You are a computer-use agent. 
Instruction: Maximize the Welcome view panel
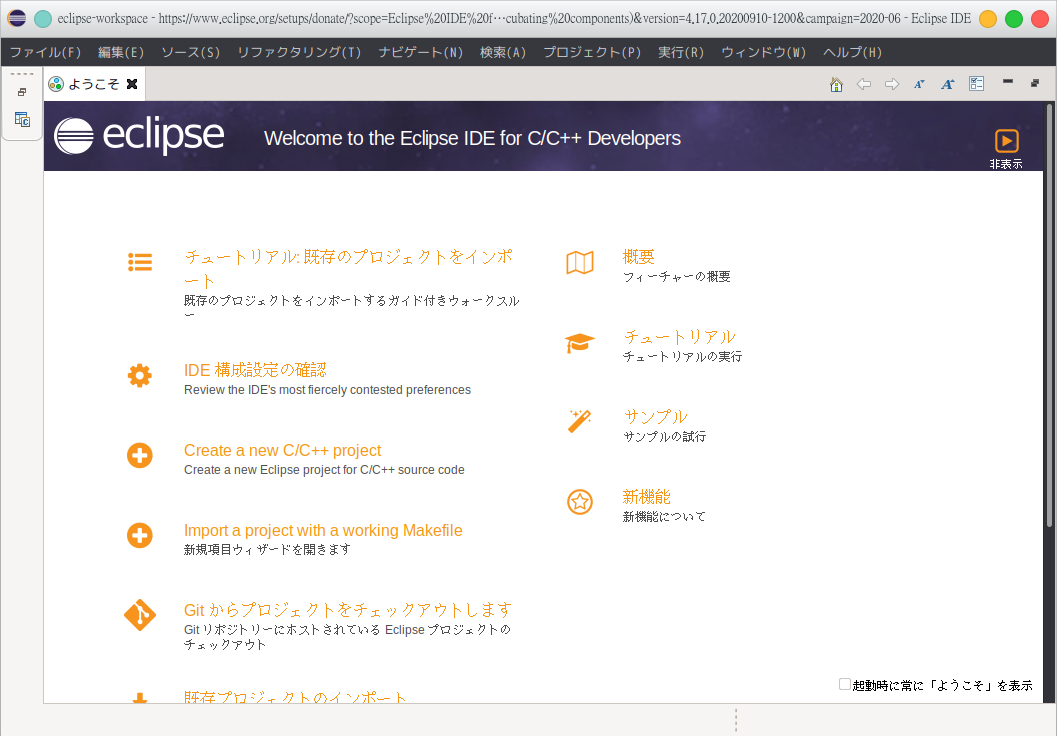pos(1035,83)
